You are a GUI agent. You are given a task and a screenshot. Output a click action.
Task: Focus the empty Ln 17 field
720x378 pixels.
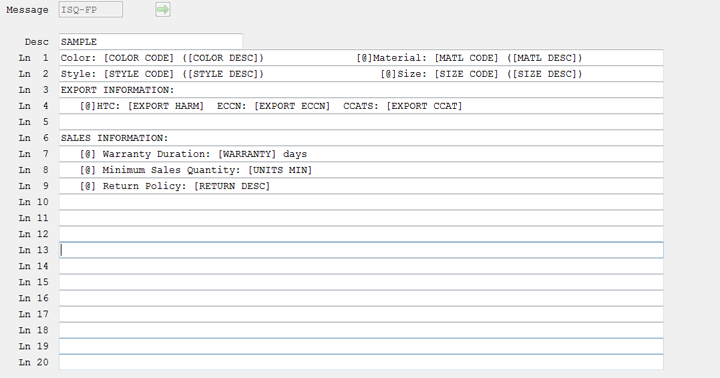(x=361, y=314)
